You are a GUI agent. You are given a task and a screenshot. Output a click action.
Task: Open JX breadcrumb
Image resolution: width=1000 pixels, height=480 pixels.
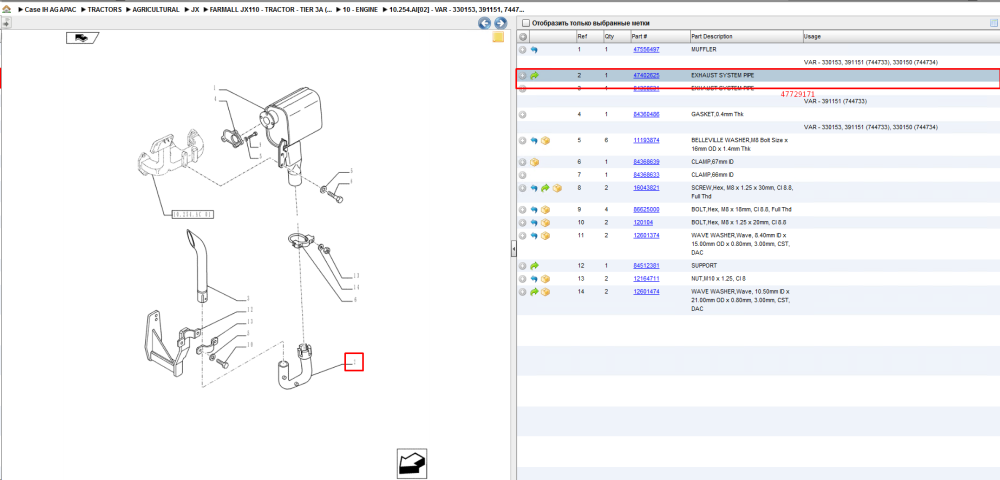195,10
